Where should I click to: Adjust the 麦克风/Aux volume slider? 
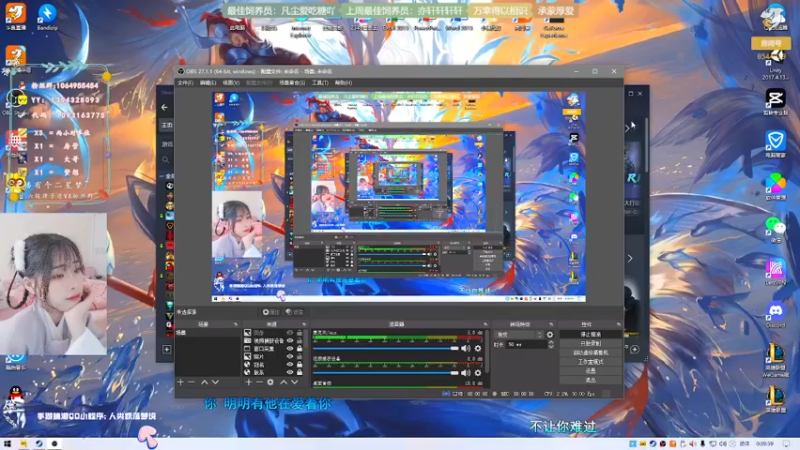pyautogui.click(x=386, y=348)
